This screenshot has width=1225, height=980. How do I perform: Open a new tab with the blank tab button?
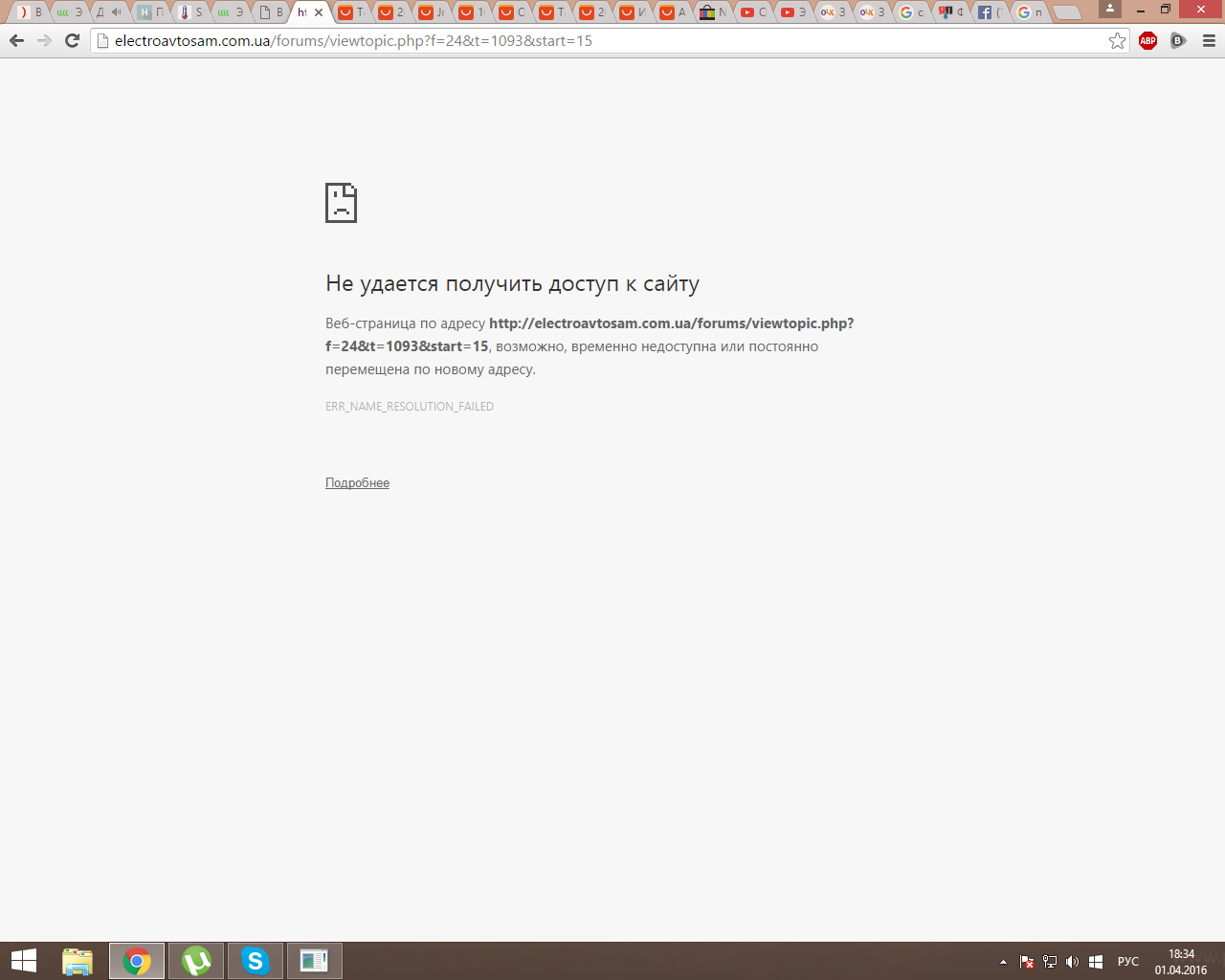tap(1066, 12)
